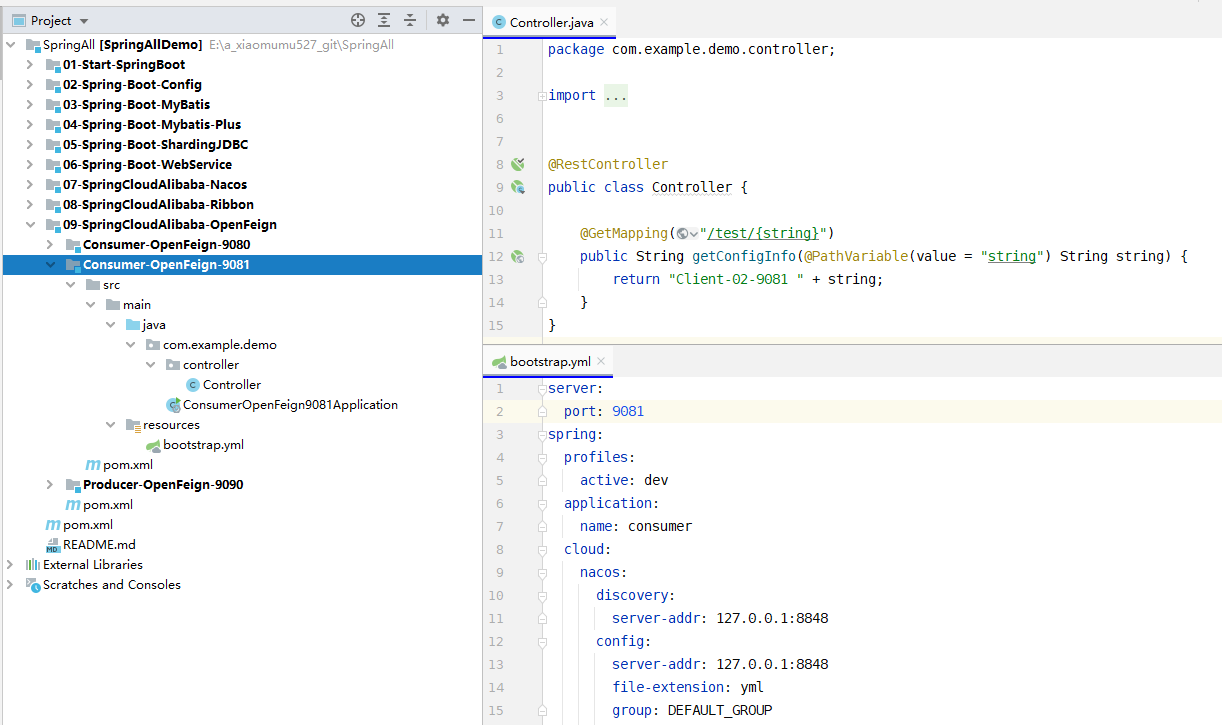The width and height of the screenshot is (1222, 725).
Task: Collapse the 09-SpringCloudAlibaba-OpenFeign folder
Action: coord(30,225)
